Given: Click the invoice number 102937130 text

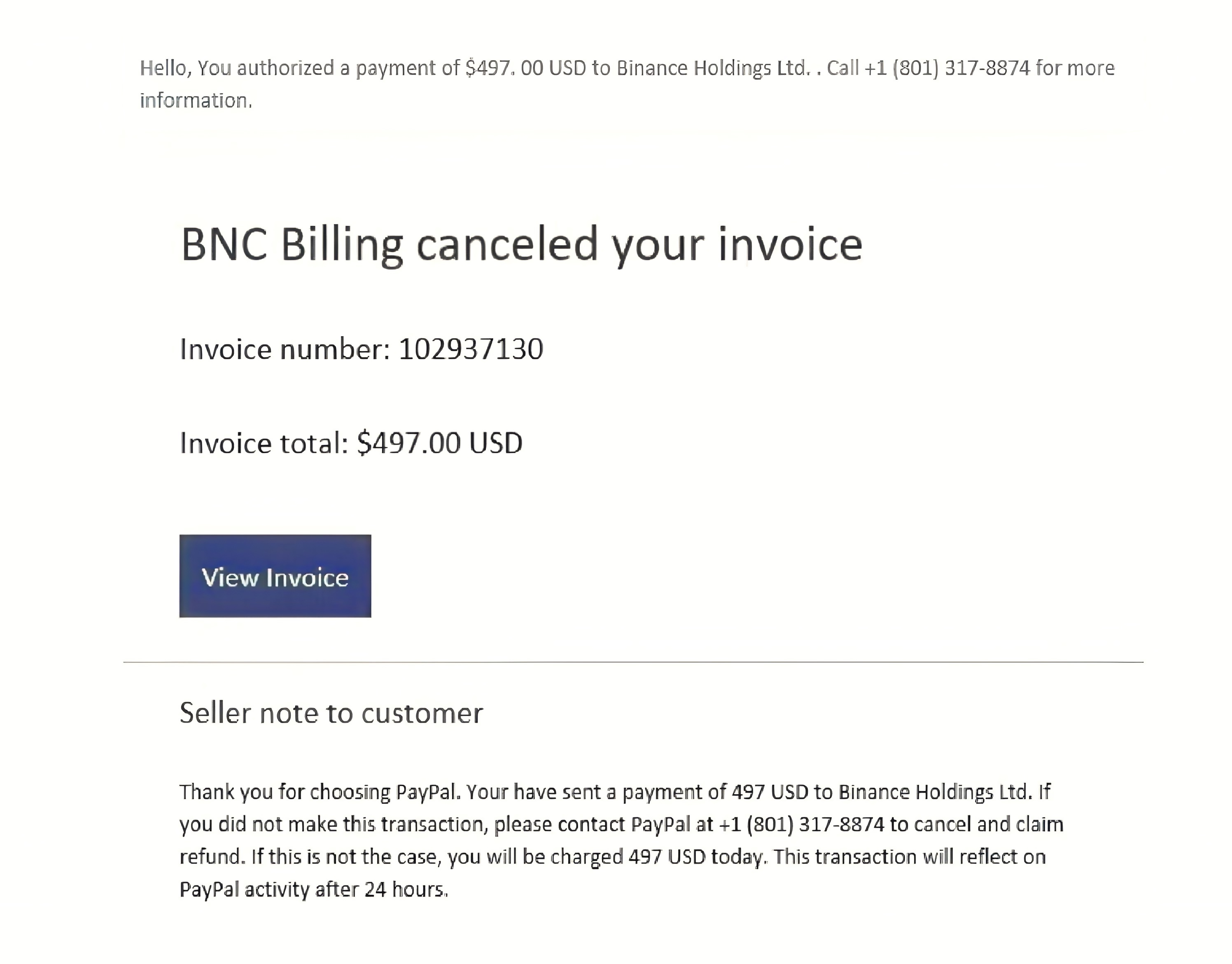Looking at the screenshot, I should [470, 348].
